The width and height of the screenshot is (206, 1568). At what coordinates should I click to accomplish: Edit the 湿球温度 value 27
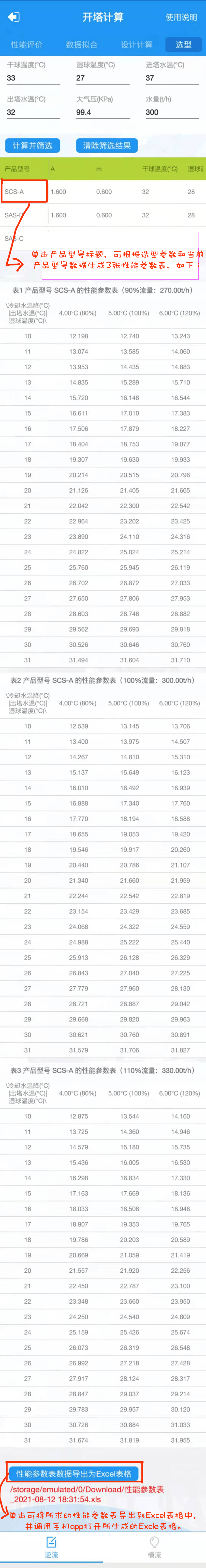[102, 78]
